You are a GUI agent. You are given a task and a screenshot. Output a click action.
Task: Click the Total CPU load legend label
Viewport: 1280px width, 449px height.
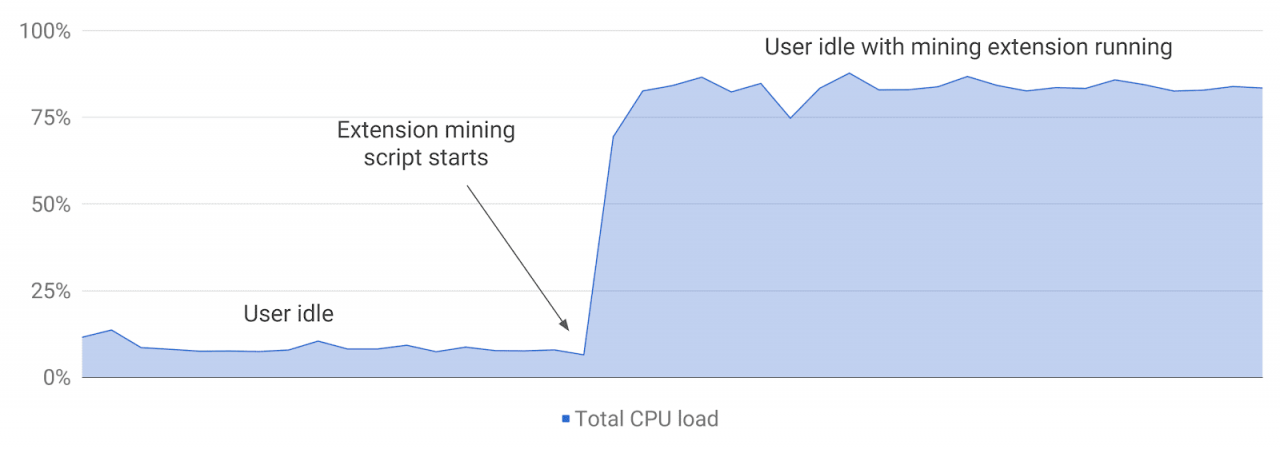(646, 419)
